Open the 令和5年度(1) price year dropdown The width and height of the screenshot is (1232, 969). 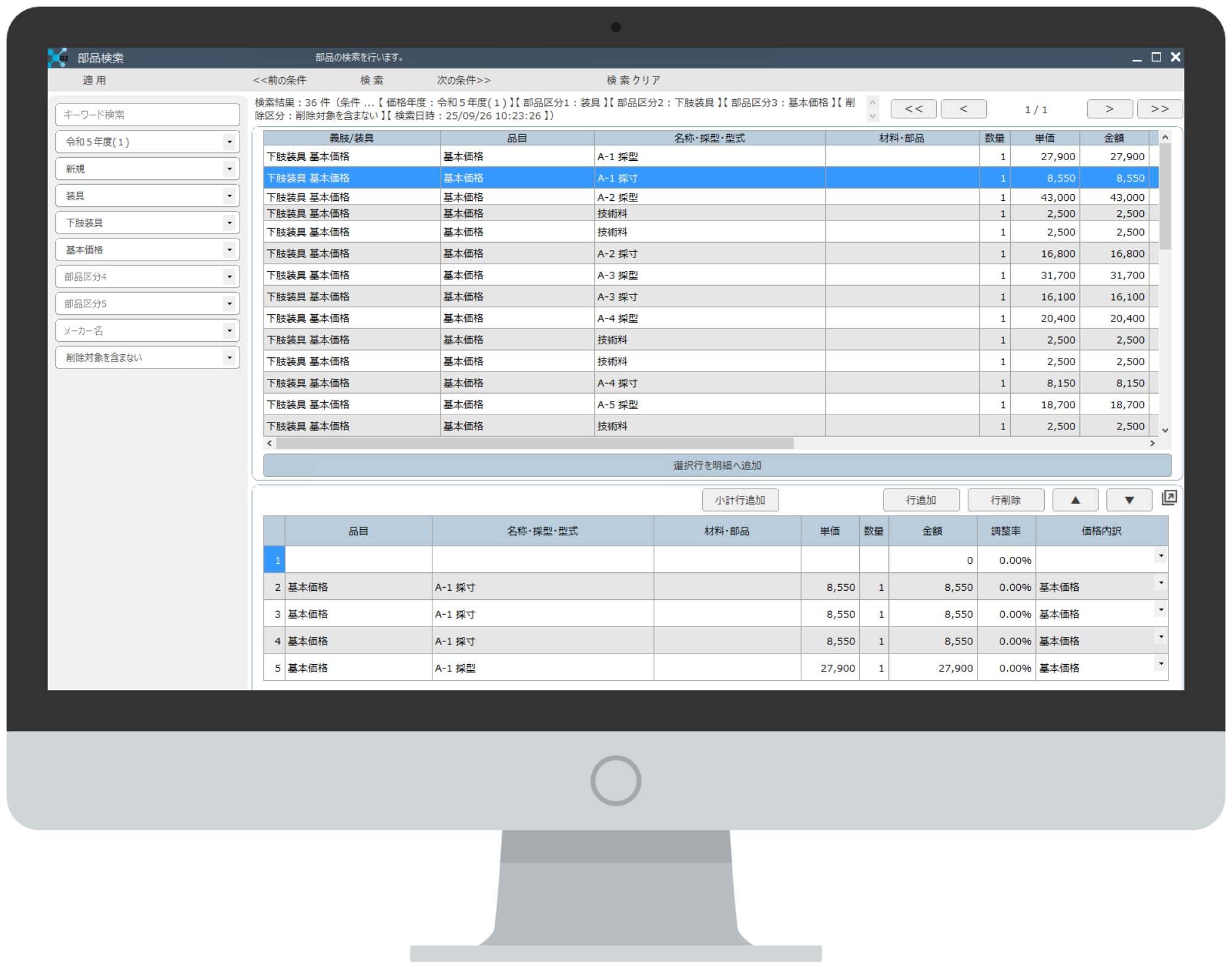pyautogui.click(x=229, y=142)
